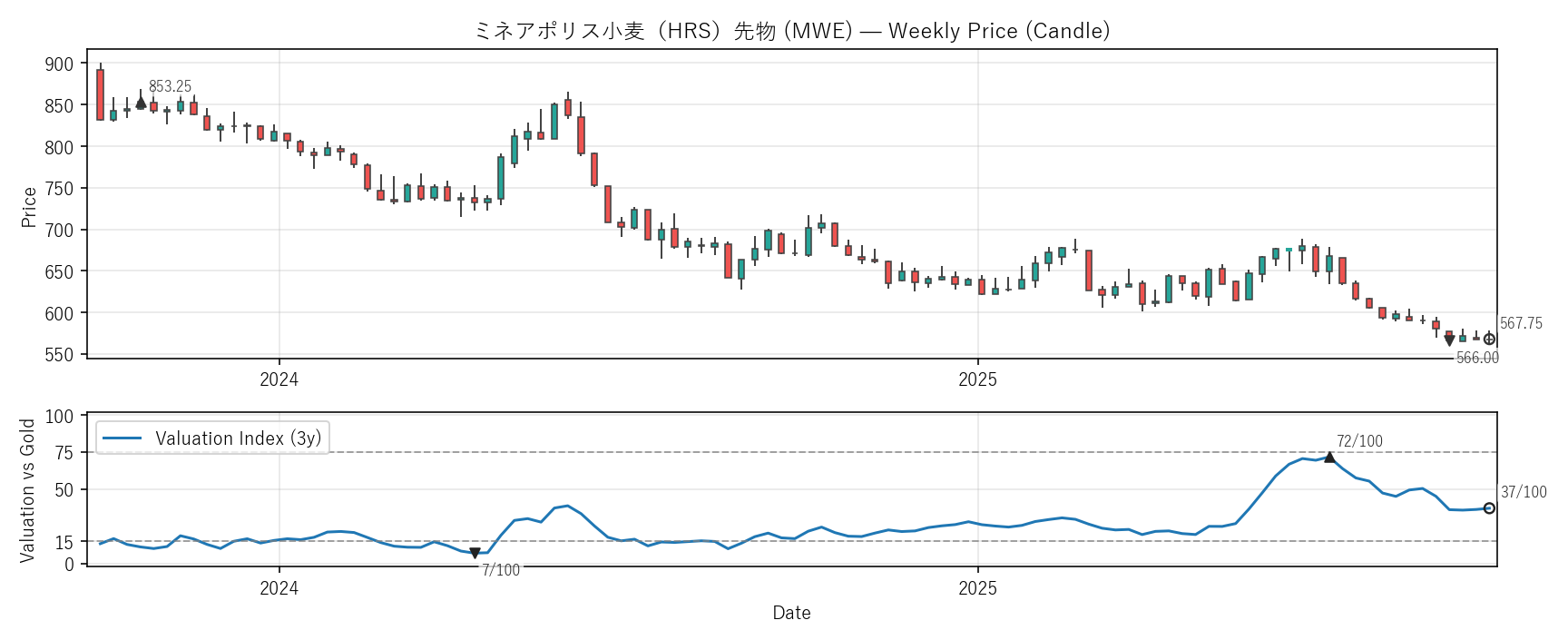This screenshot has width=1568, height=640.
Task: Click the 900 tick on price axis
Action: tap(59, 64)
